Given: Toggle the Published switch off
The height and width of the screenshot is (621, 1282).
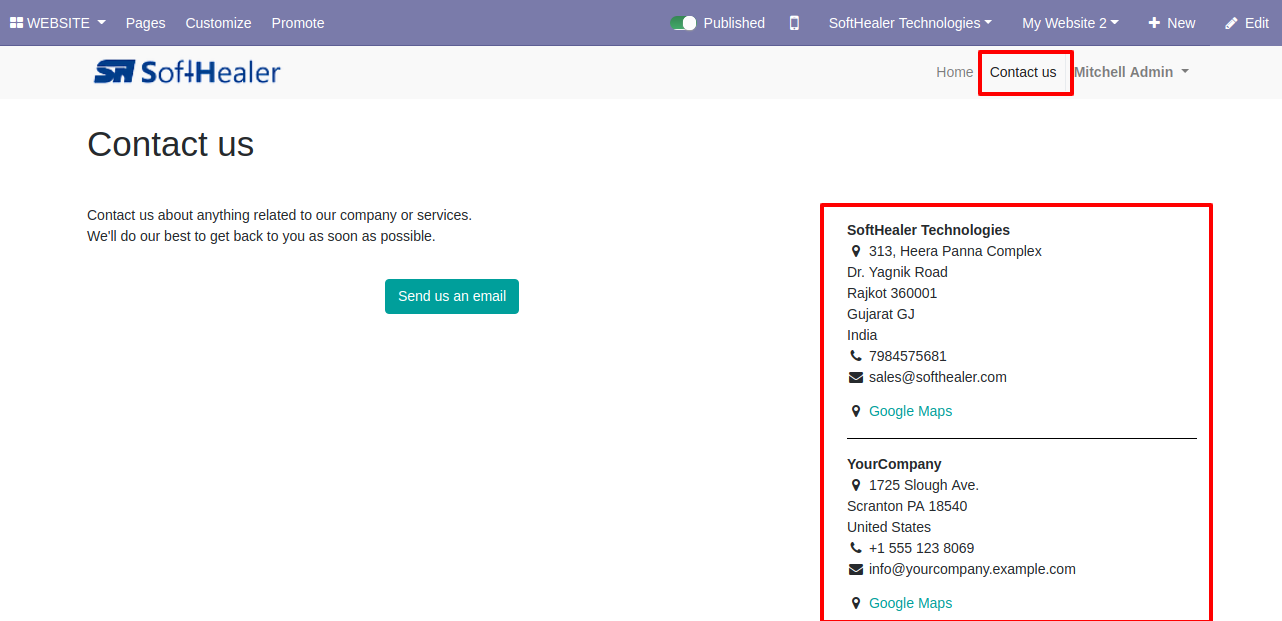Looking at the screenshot, I should click(x=683, y=23).
